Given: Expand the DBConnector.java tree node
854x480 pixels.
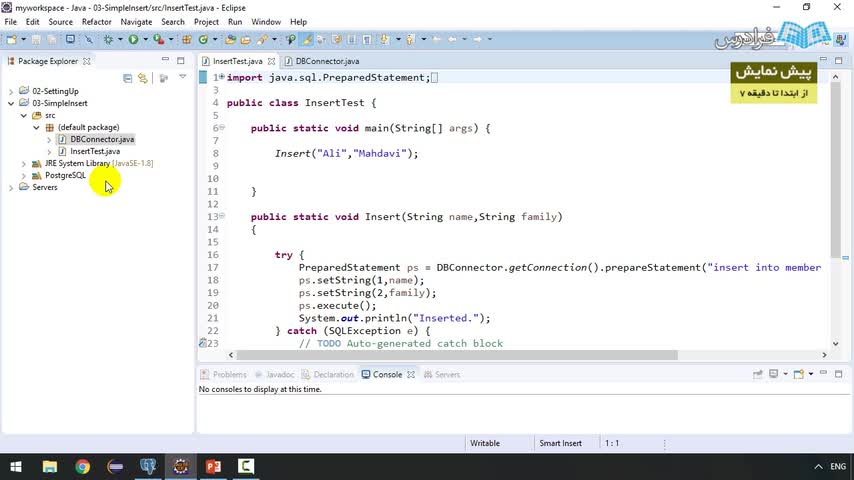Looking at the screenshot, I should (49, 140).
